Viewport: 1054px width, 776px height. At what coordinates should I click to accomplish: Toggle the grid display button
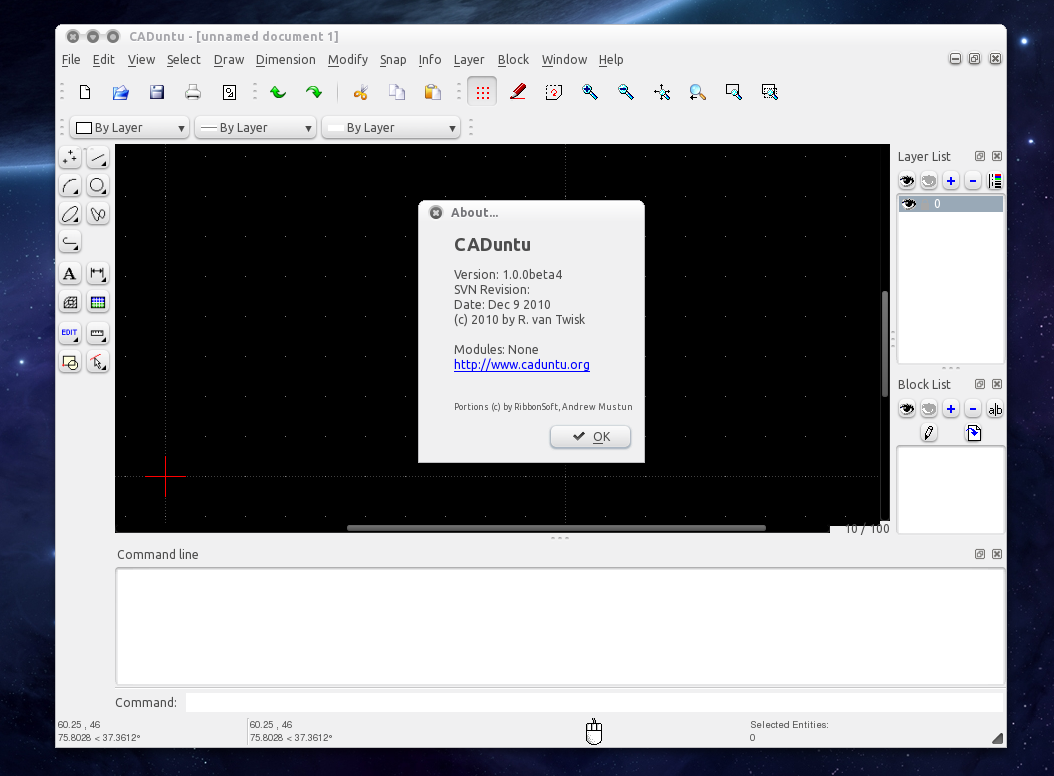[x=483, y=93]
